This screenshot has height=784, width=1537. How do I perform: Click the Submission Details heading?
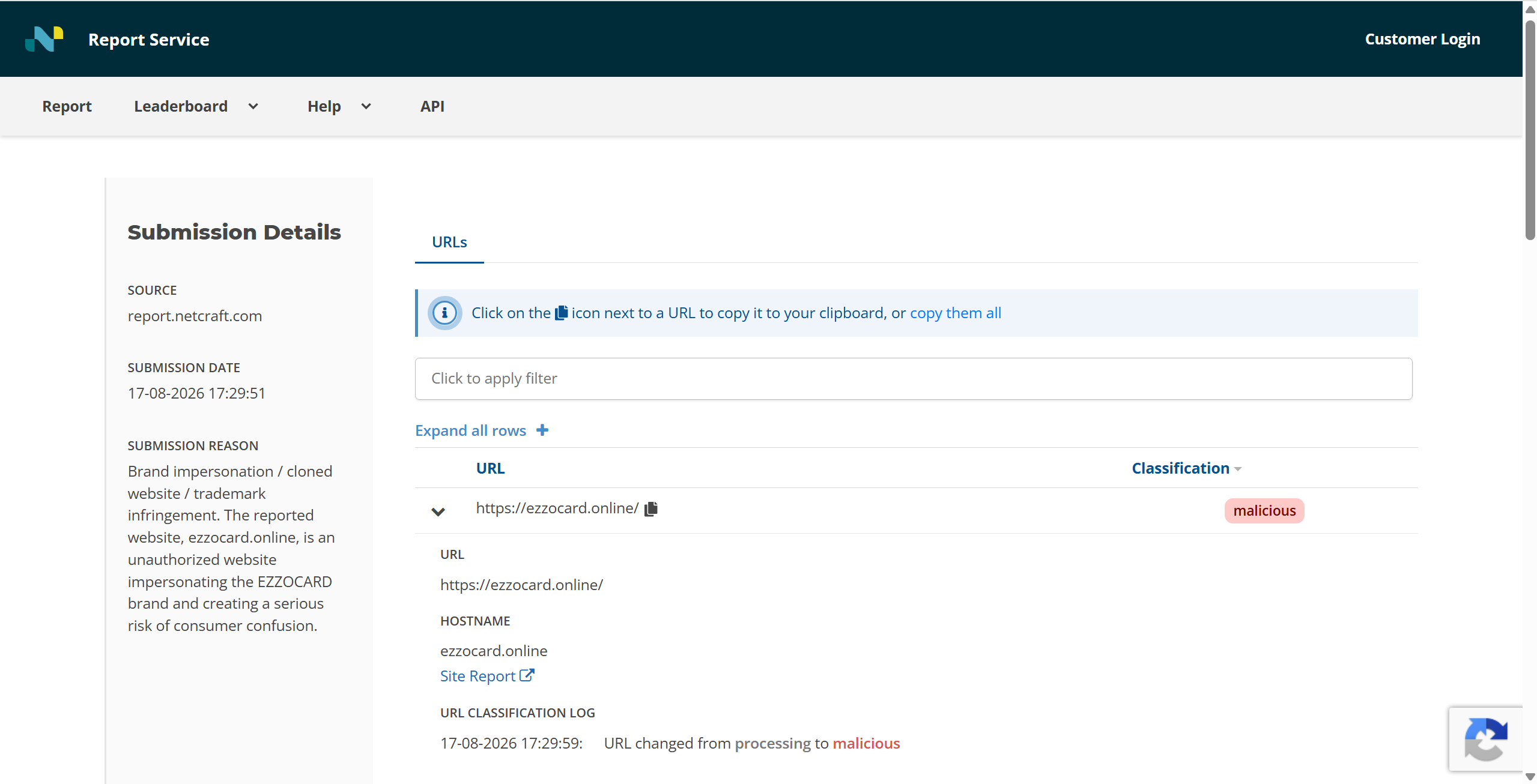[234, 232]
